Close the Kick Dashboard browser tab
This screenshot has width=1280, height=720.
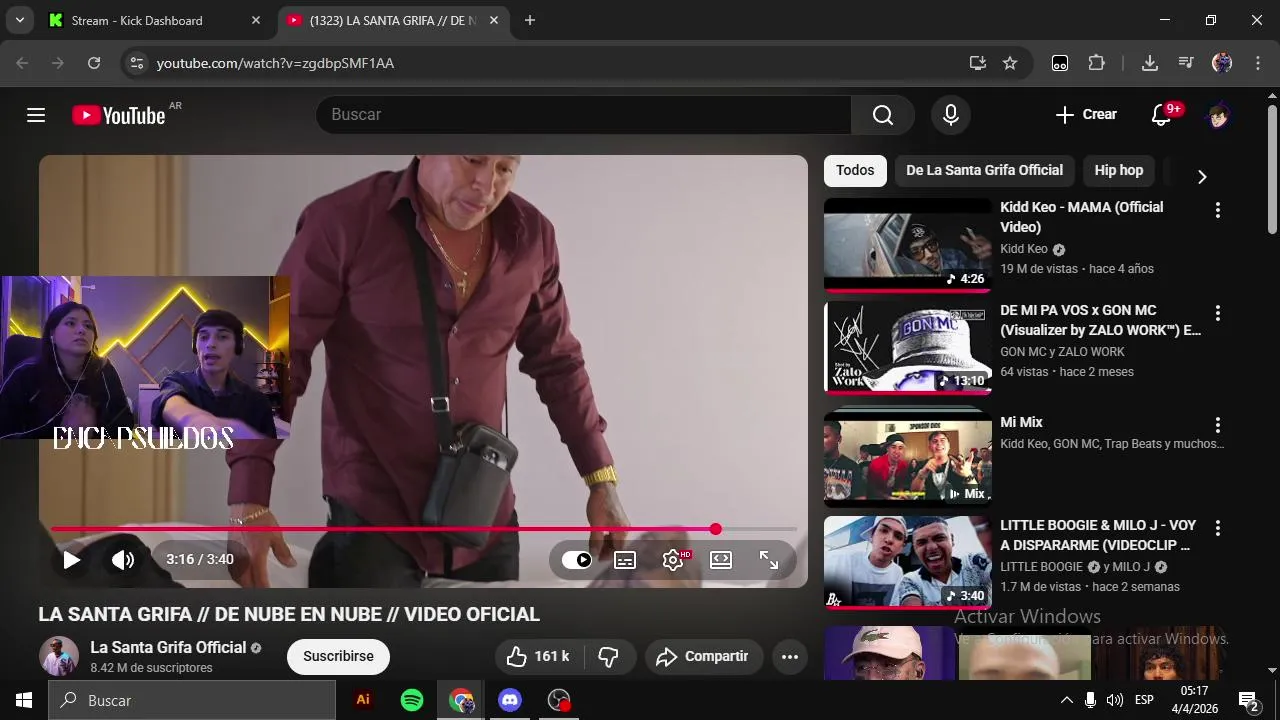click(256, 20)
